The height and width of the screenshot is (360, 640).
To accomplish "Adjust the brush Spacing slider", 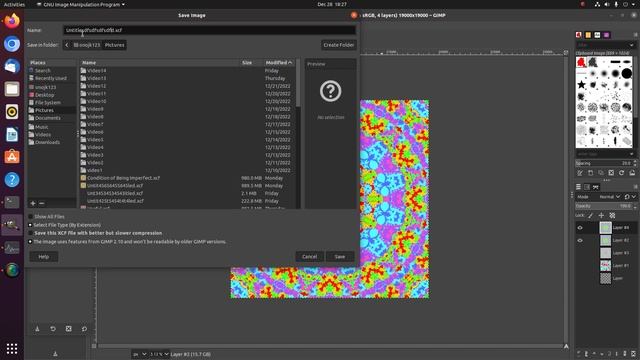I will [603, 163].
